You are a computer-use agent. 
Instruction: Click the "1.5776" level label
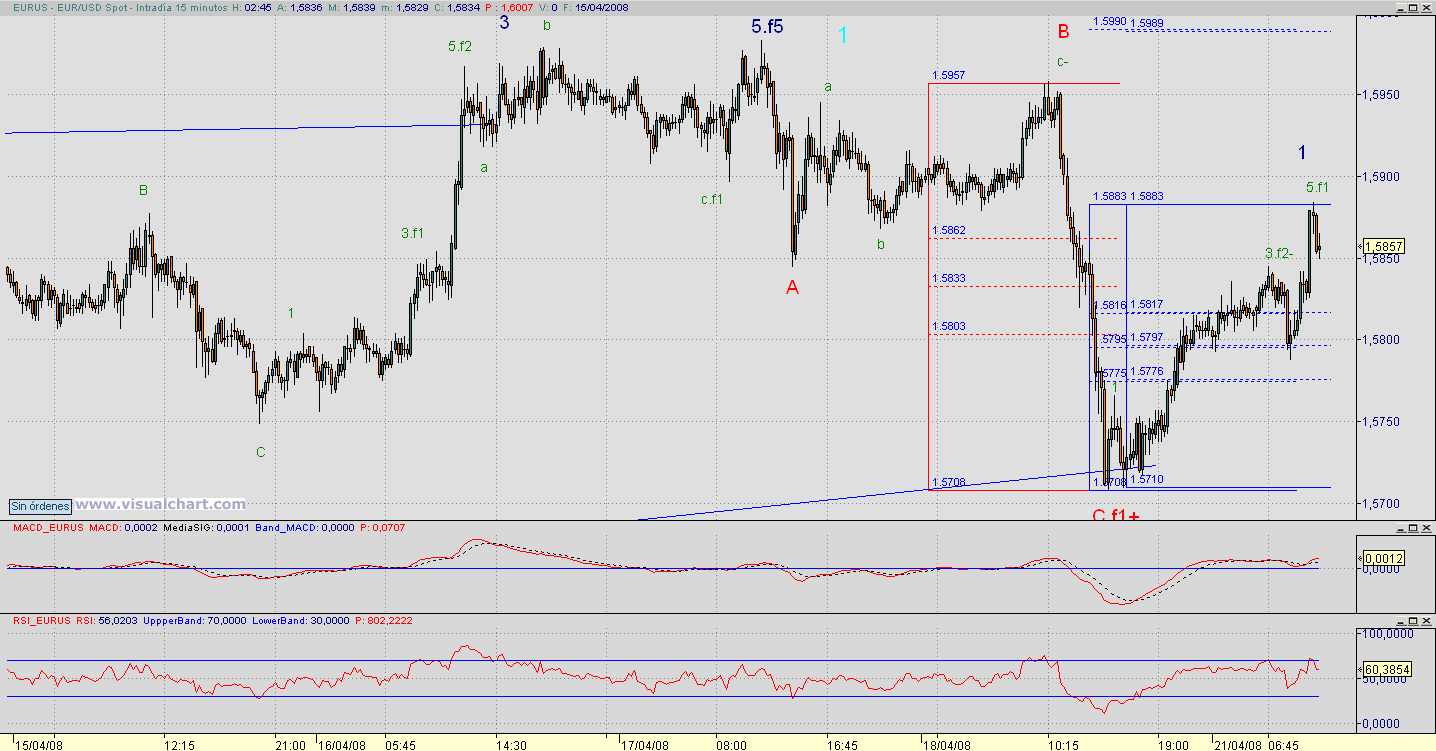[1146, 372]
